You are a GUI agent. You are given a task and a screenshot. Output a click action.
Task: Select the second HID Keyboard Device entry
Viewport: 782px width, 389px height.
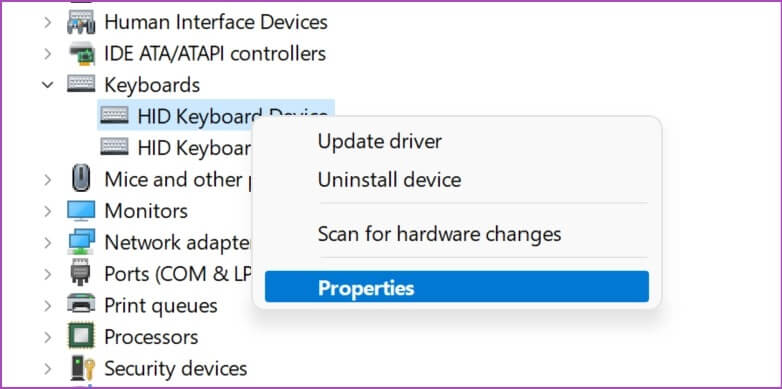176,147
